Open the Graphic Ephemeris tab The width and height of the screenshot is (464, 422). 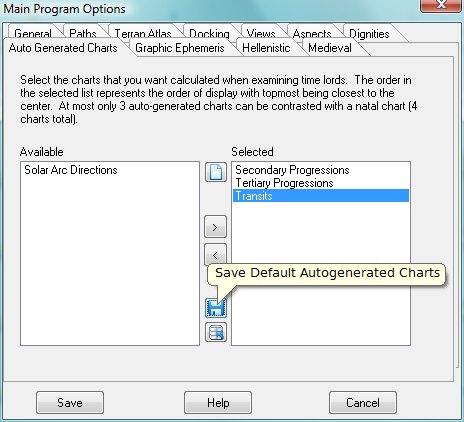click(x=180, y=48)
